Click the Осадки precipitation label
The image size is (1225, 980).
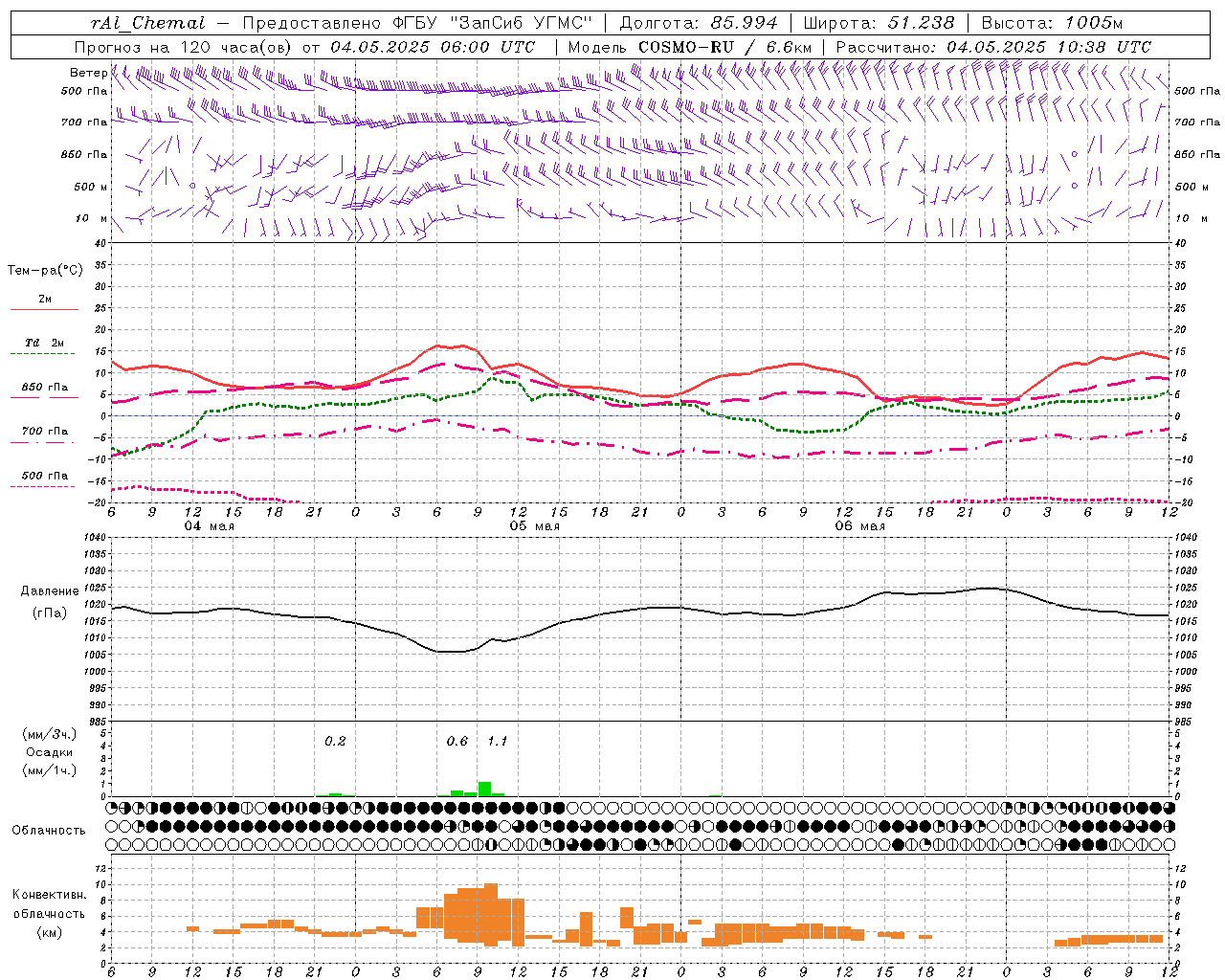click(50, 752)
